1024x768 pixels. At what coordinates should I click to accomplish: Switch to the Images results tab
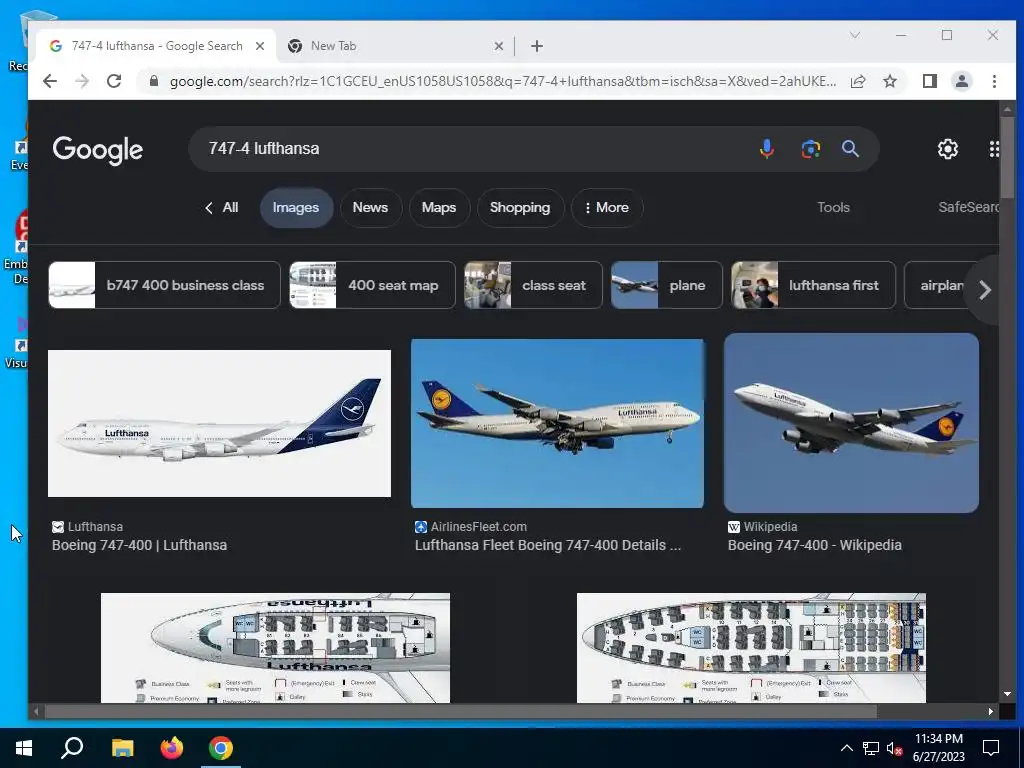(x=296, y=208)
